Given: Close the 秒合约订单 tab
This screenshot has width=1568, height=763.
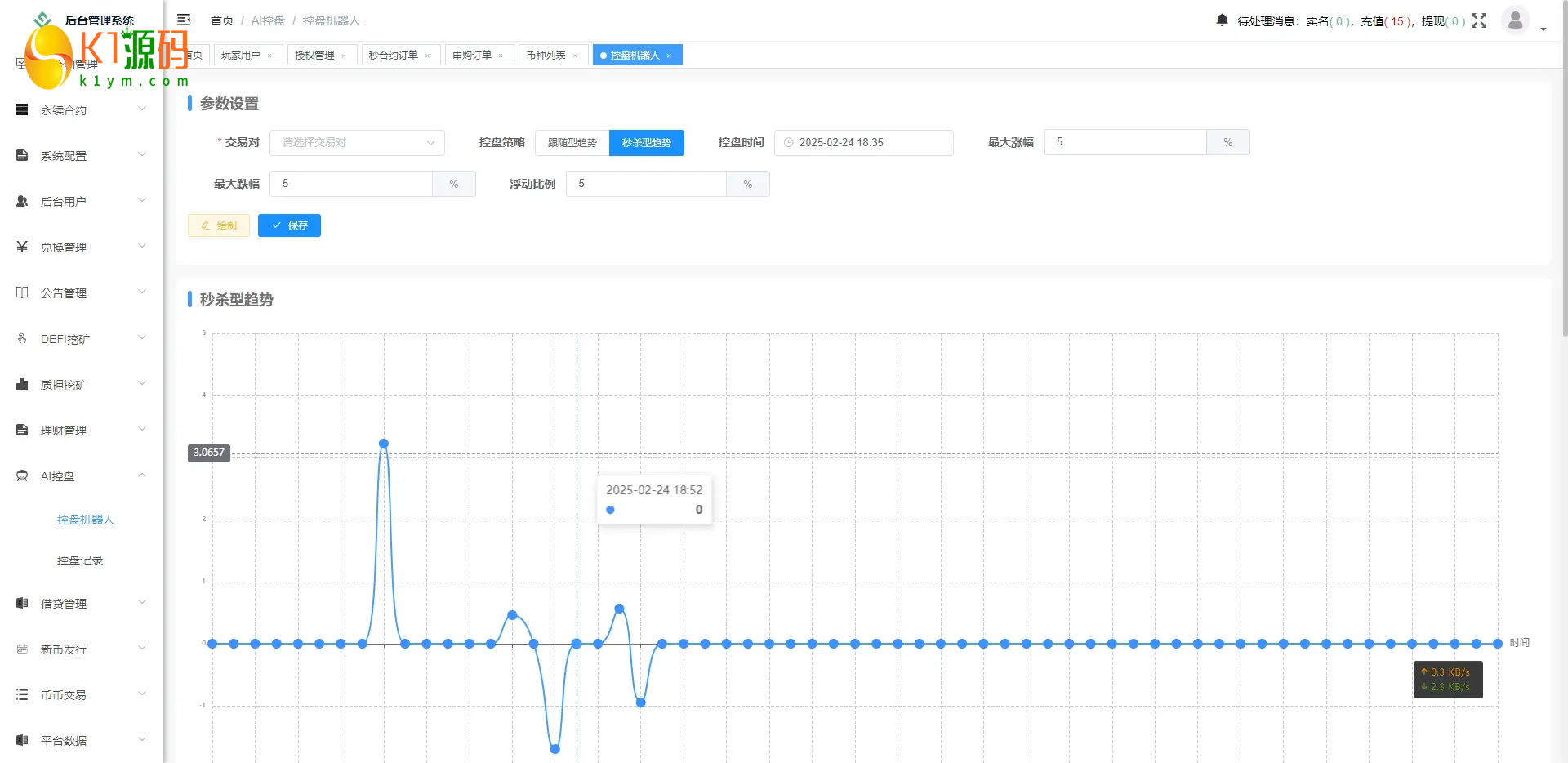Looking at the screenshot, I should pyautogui.click(x=427, y=56).
